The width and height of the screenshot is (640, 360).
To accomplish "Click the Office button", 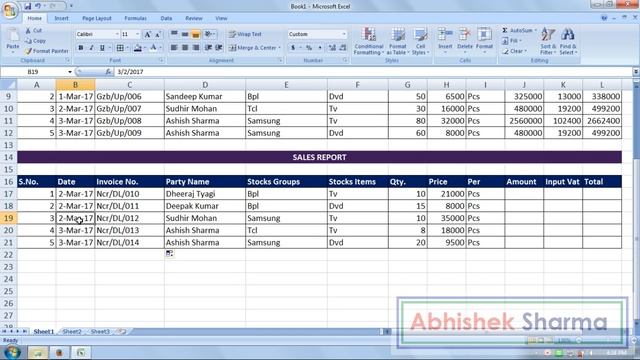I will pyautogui.click(x=10, y=9).
